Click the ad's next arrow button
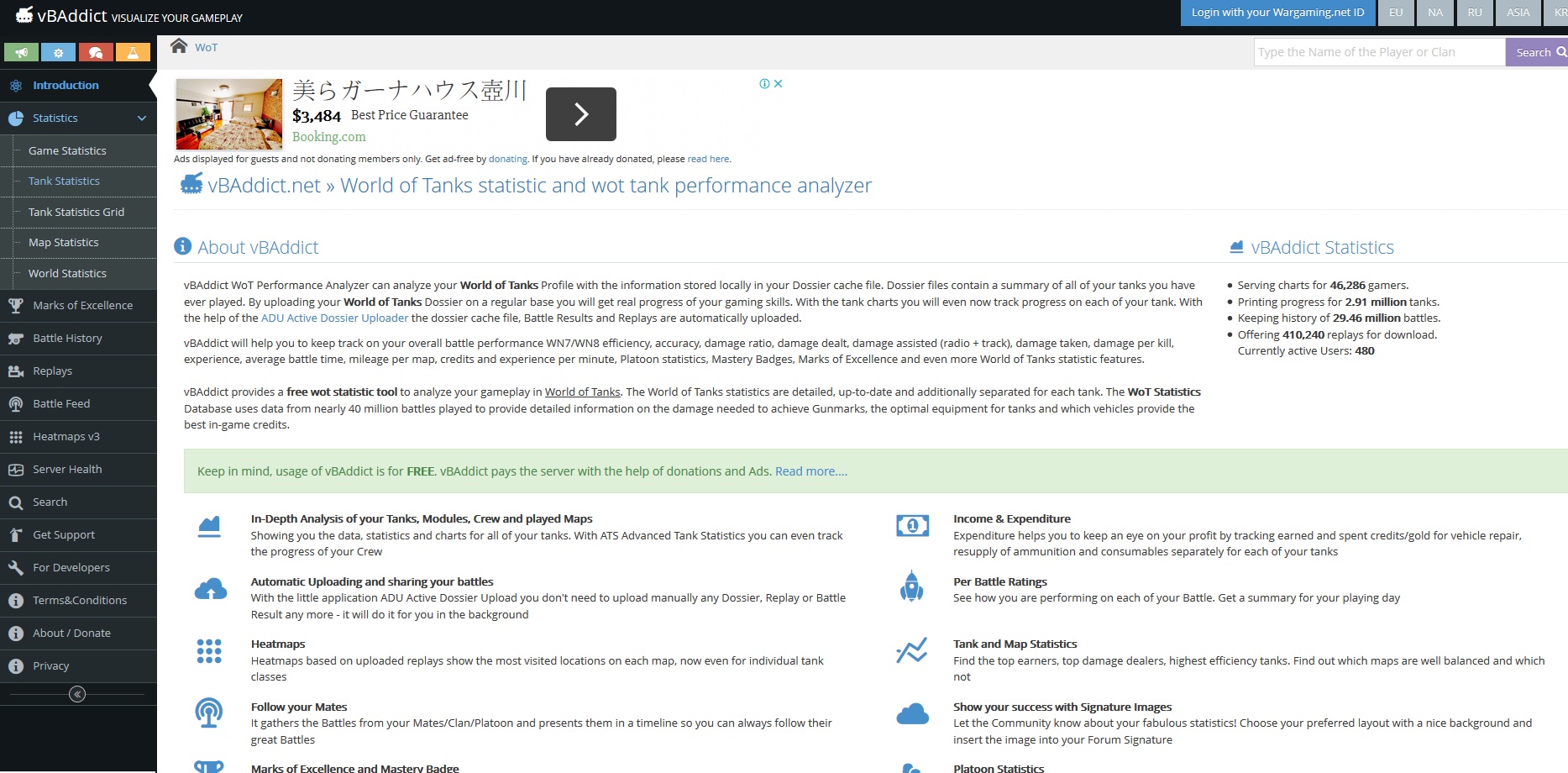The height and width of the screenshot is (773, 1568). (580, 114)
